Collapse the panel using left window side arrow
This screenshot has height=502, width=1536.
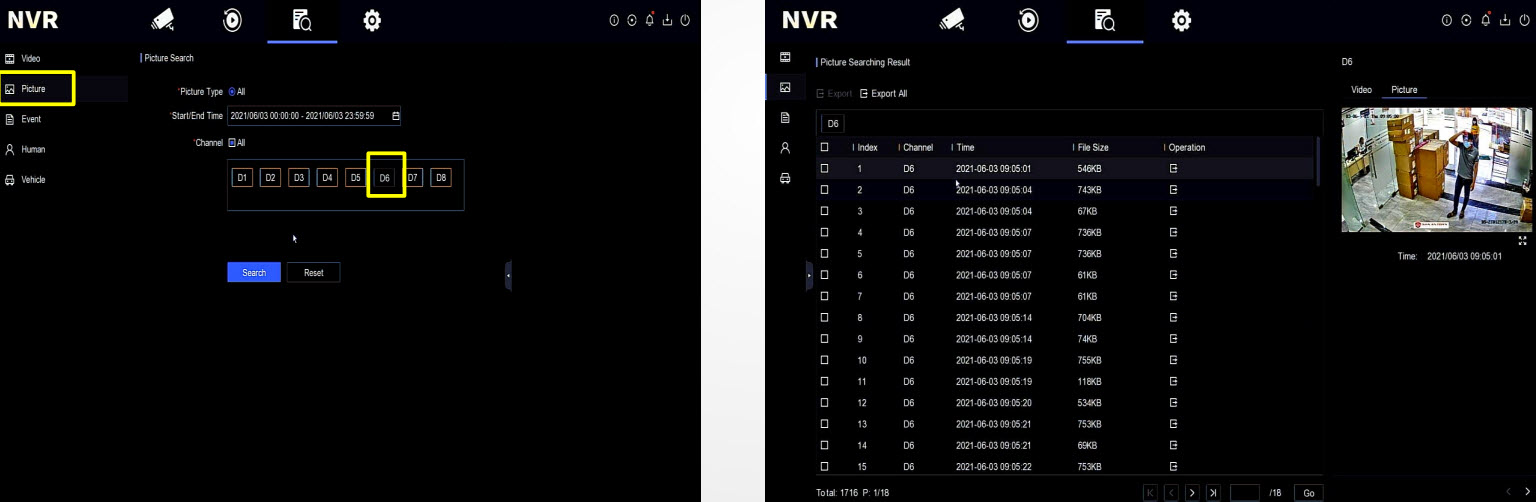point(508,275)
